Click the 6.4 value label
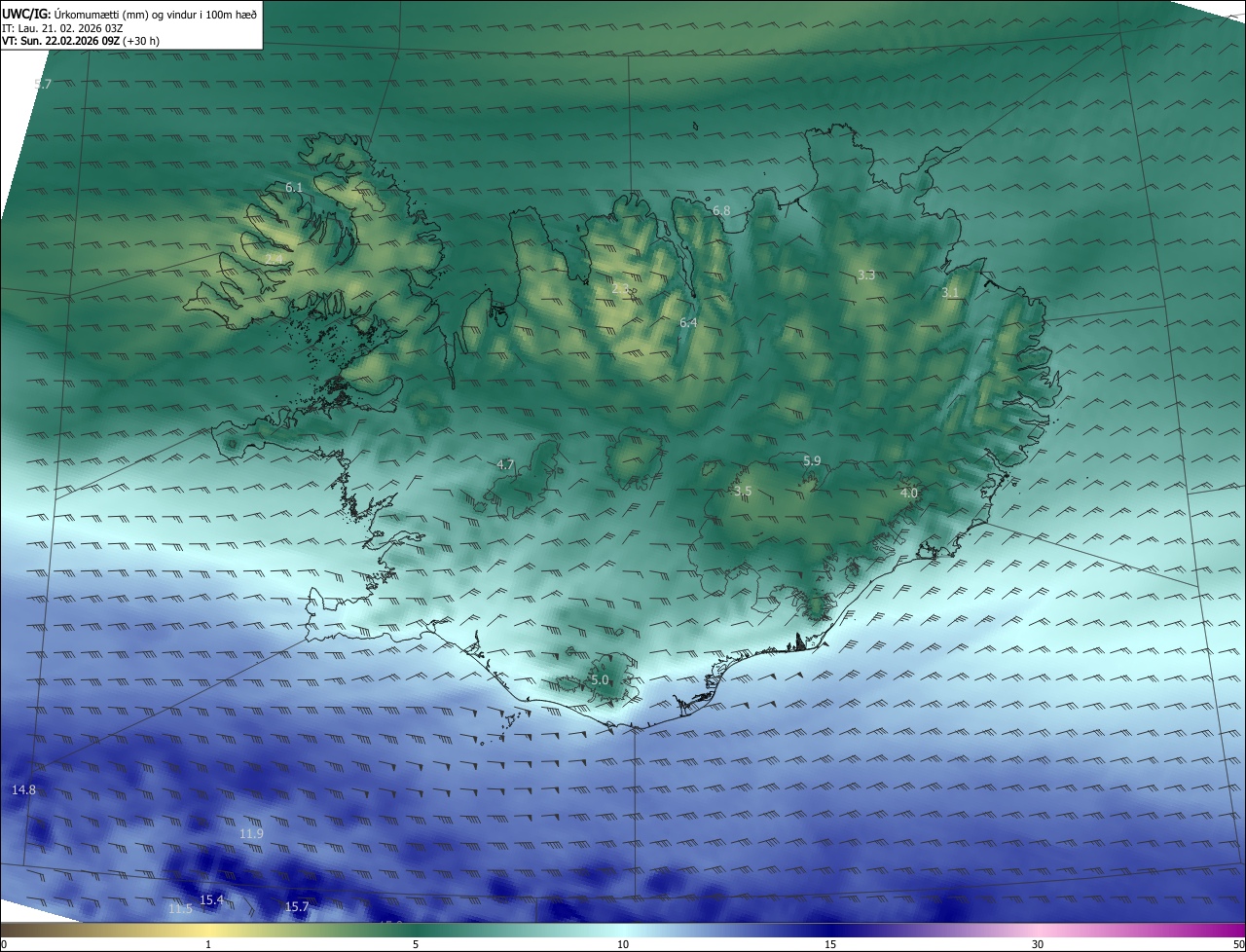The image size is (1246, 952). [688, 322]
